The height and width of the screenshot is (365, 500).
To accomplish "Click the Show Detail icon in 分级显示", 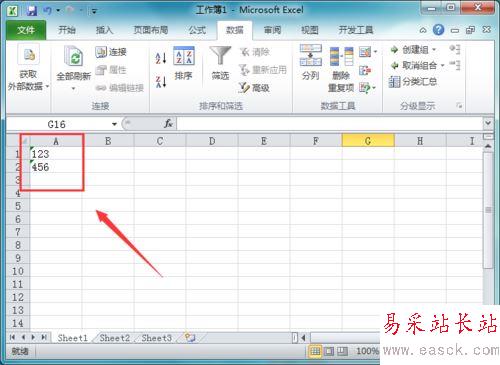I will (x=455, y=49).
